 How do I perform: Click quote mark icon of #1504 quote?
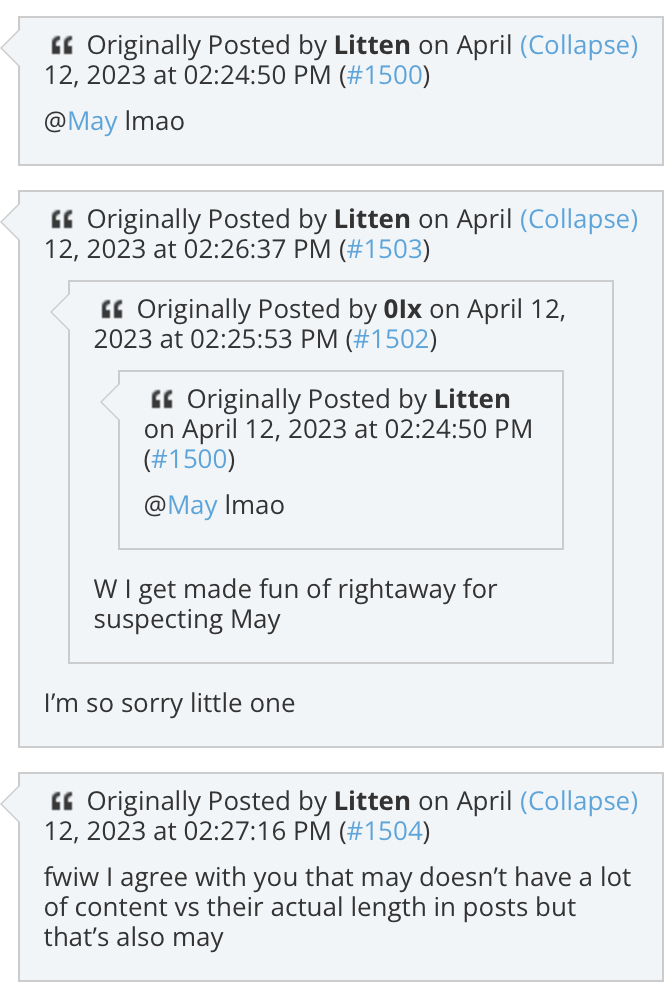point(62,802)
